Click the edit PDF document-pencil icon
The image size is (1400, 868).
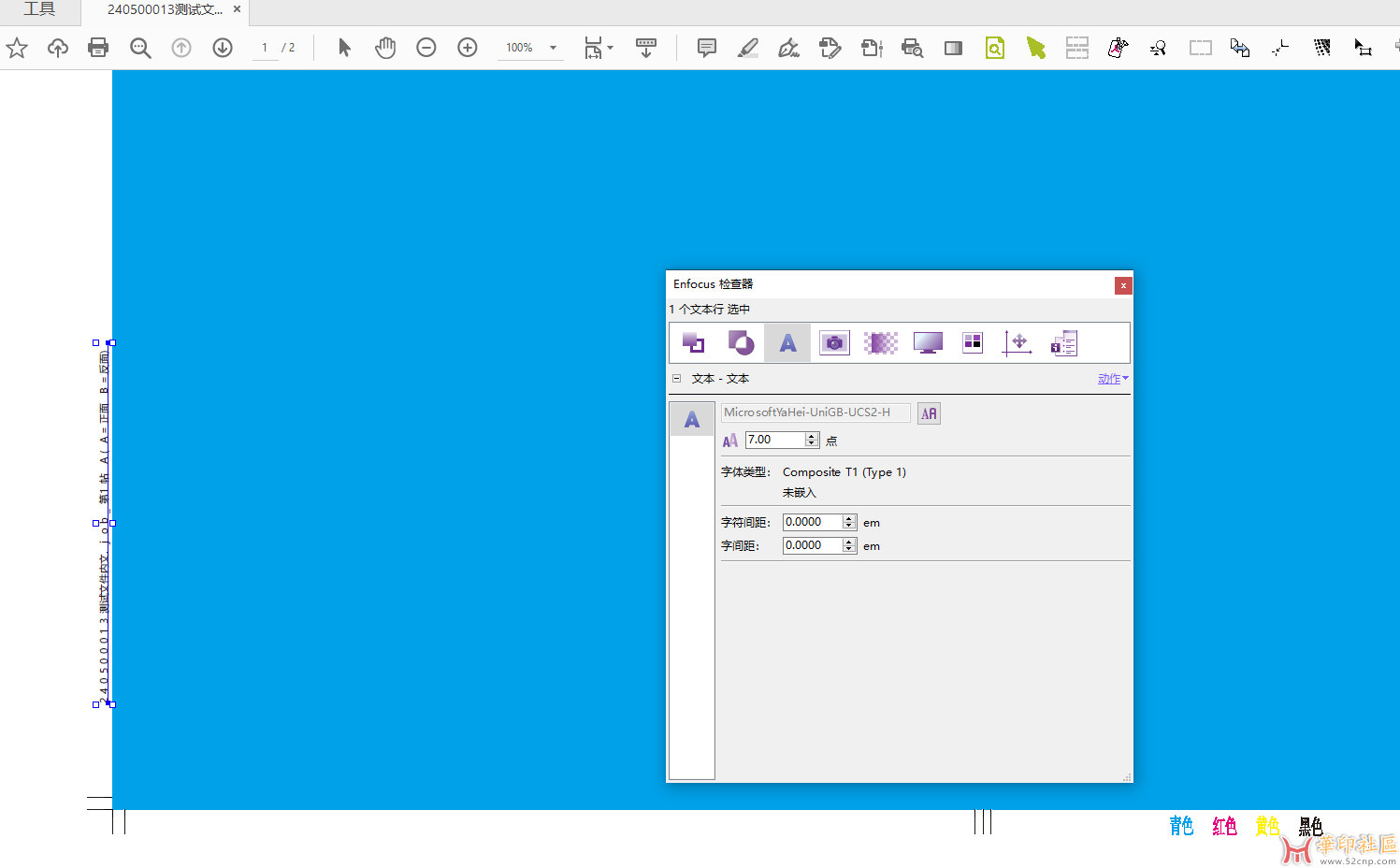tap(830, 48)
